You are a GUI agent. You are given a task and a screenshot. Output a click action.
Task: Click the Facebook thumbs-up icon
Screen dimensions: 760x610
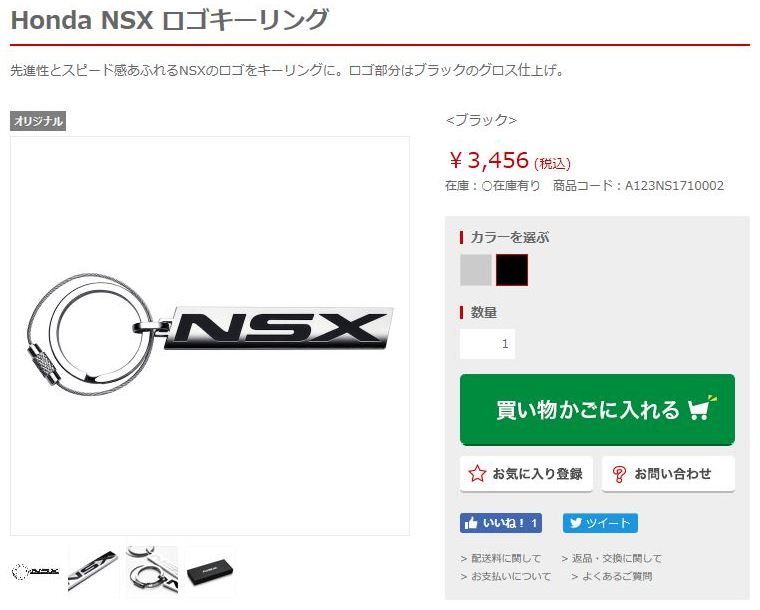[471, 523]
